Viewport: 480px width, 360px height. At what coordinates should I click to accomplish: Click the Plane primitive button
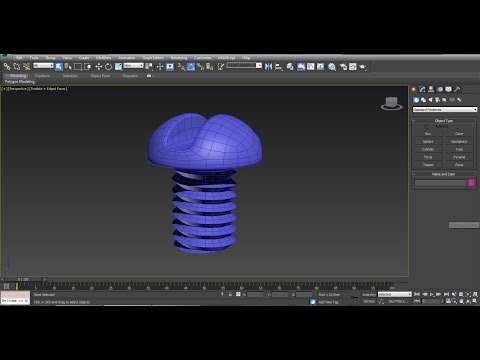(459, 165)
